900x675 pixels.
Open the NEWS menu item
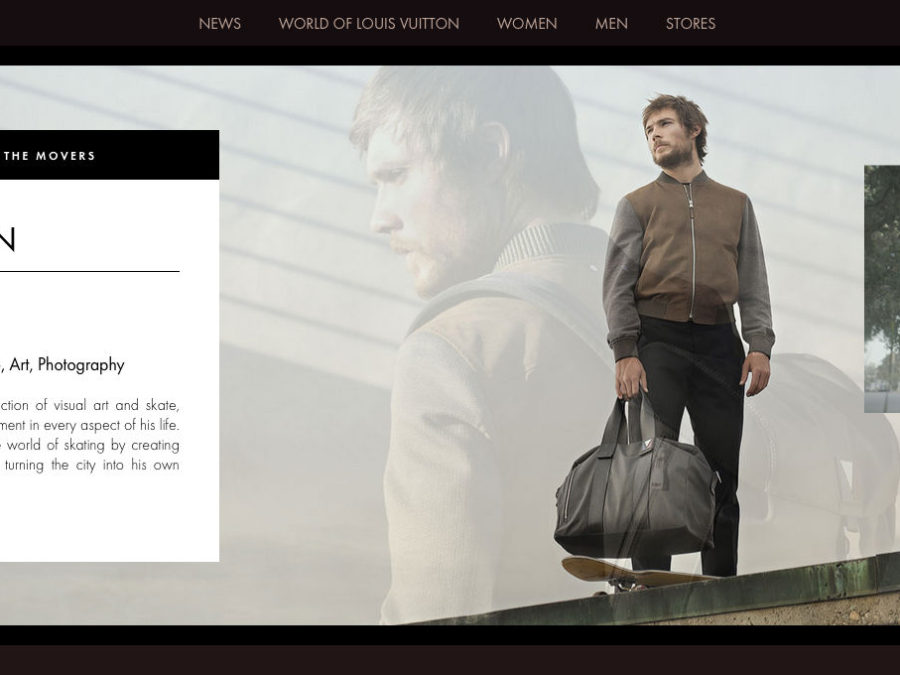(x=219, y=24)
